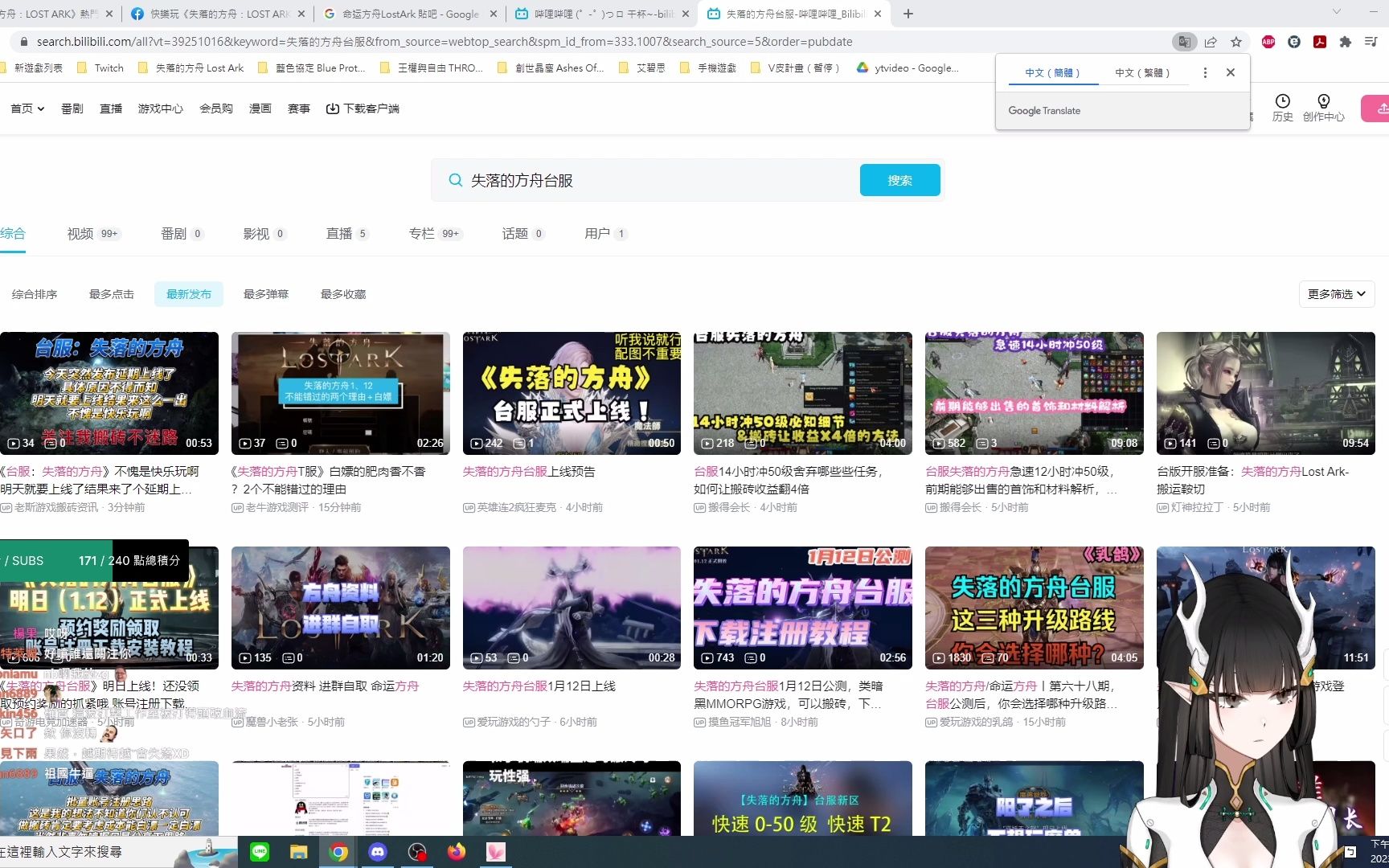Switch to the 直播 results tab
1389x868 pixels.
click(x=346, y=234)
